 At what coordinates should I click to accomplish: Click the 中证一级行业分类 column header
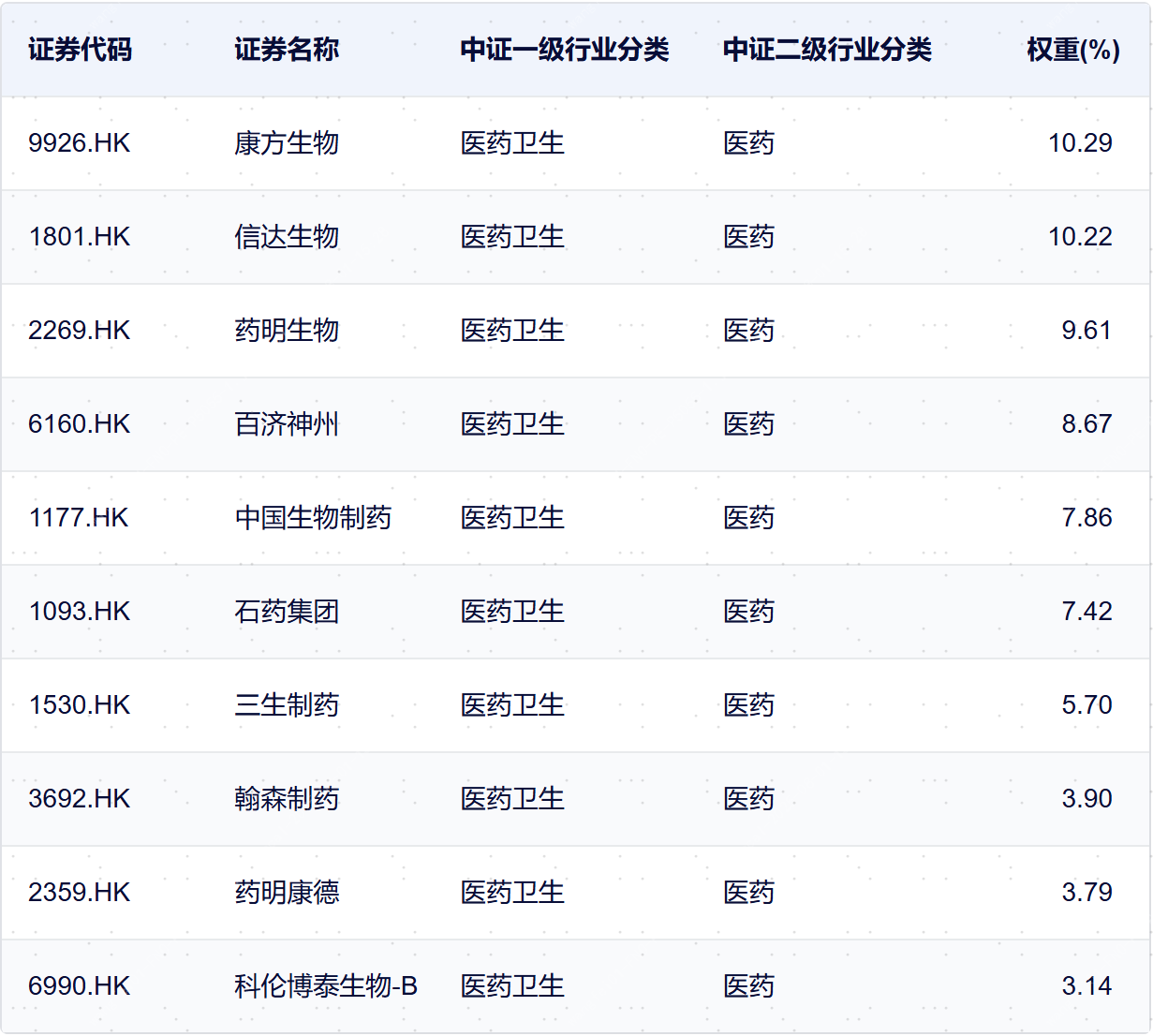click(565, 50)
